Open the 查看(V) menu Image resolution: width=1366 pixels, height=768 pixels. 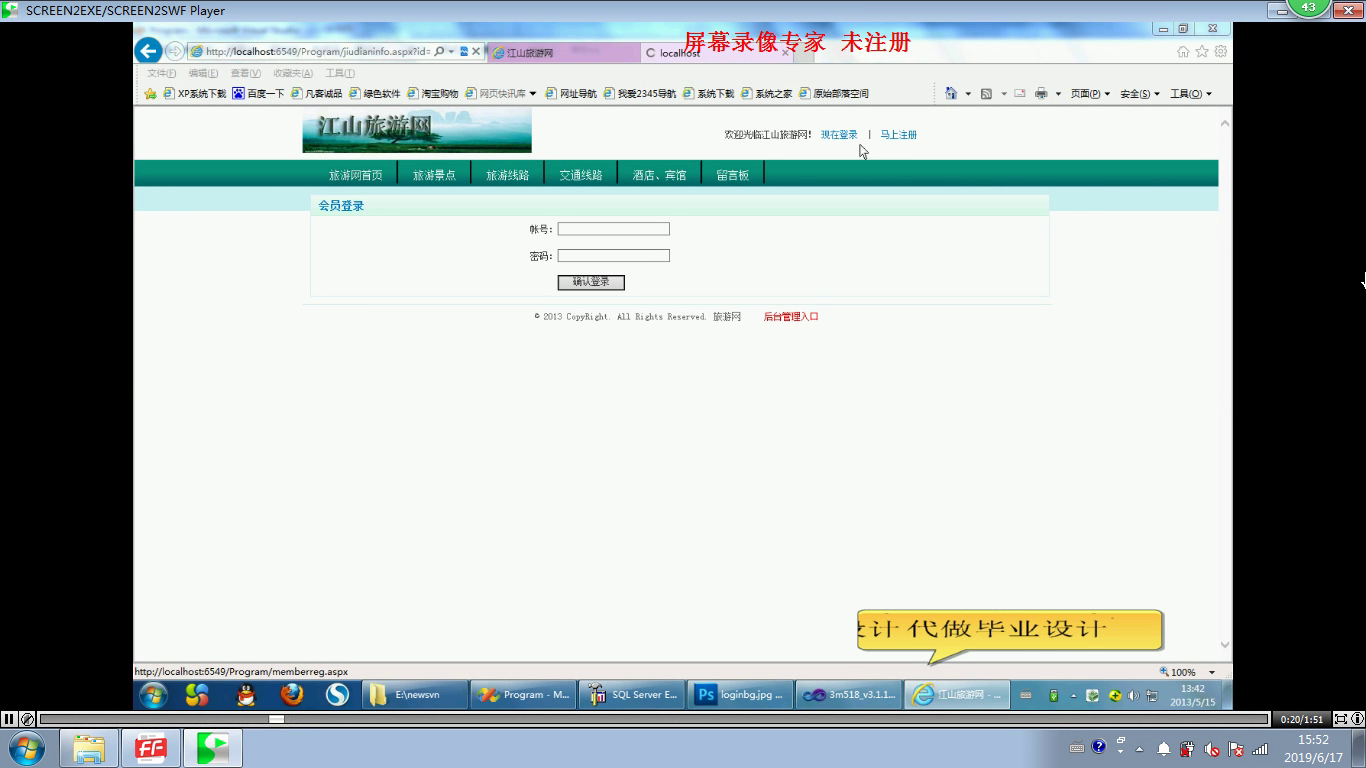pyautogui.click(x=245, y=73)
